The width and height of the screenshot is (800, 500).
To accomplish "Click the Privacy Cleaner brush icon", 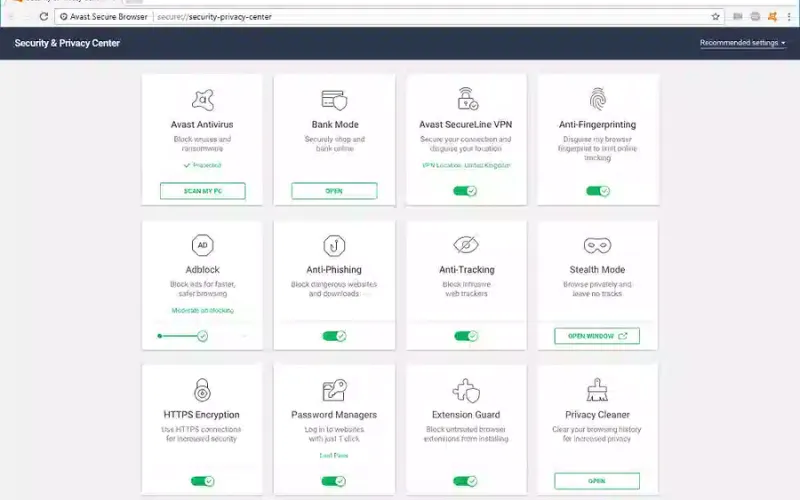I will click(x=597, y=390).
